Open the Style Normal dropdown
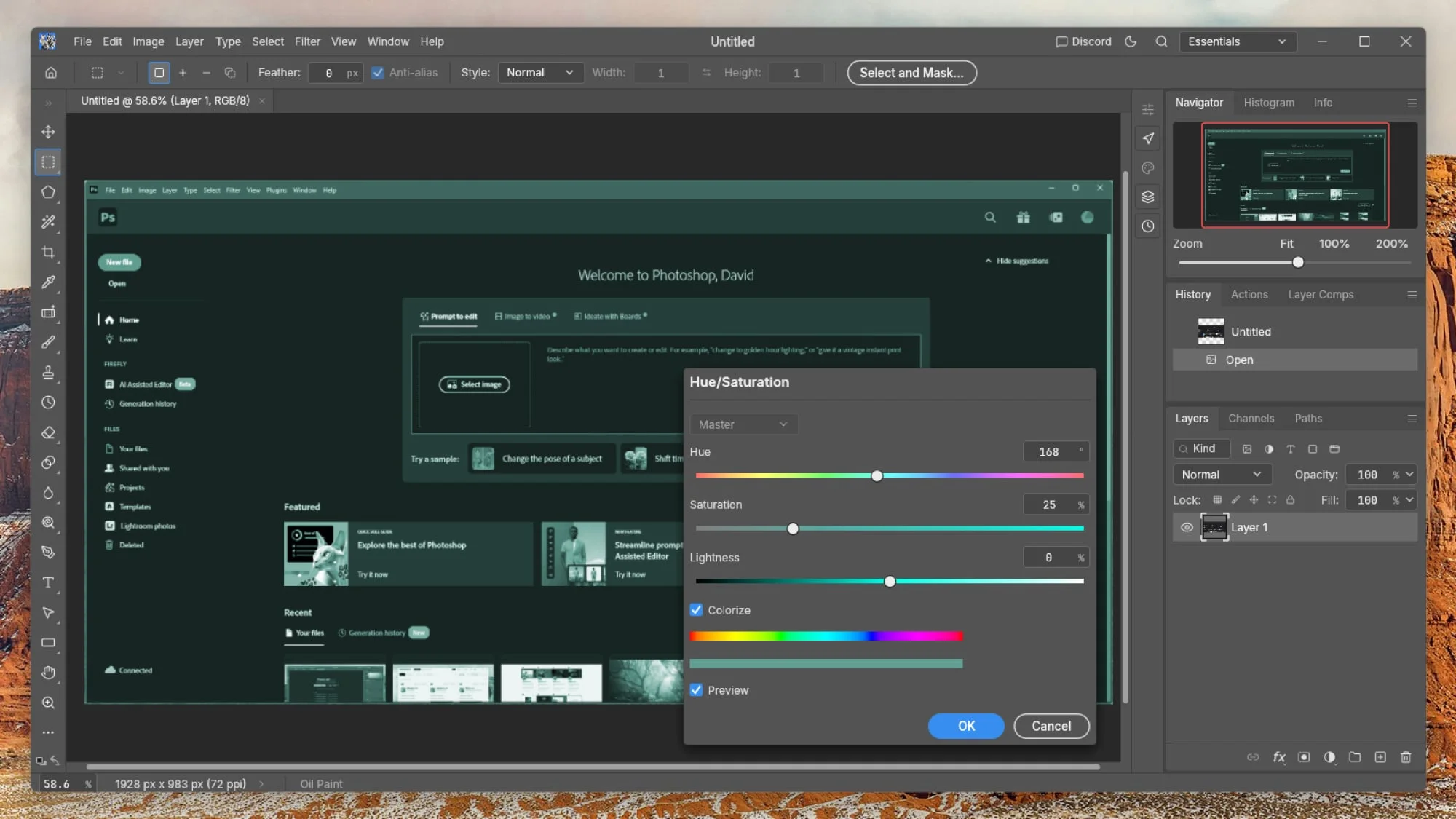 (x=540, y=73)
